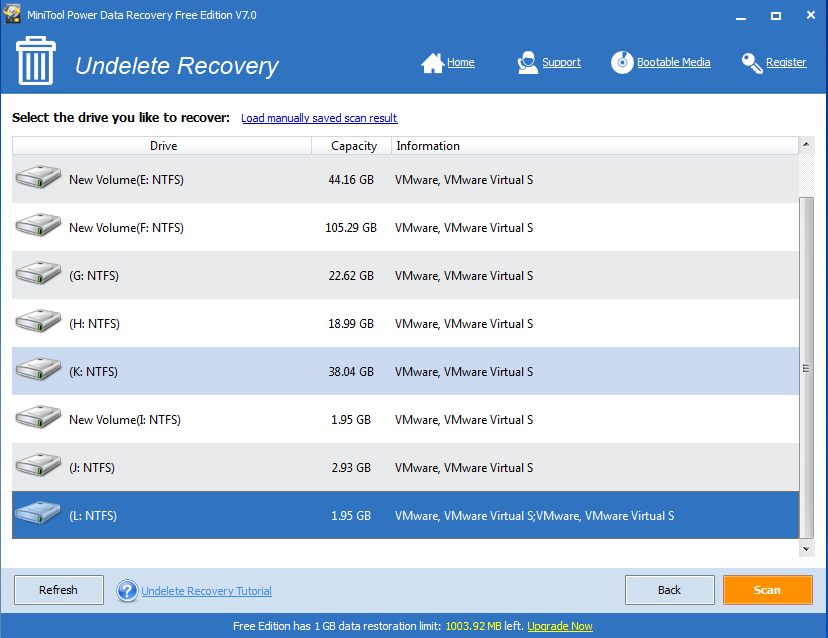Image resolution: width=828 pixels, height=638 pixels.
Task: Click the drive icon for (H: NTFS)
Action: [38, 321]
